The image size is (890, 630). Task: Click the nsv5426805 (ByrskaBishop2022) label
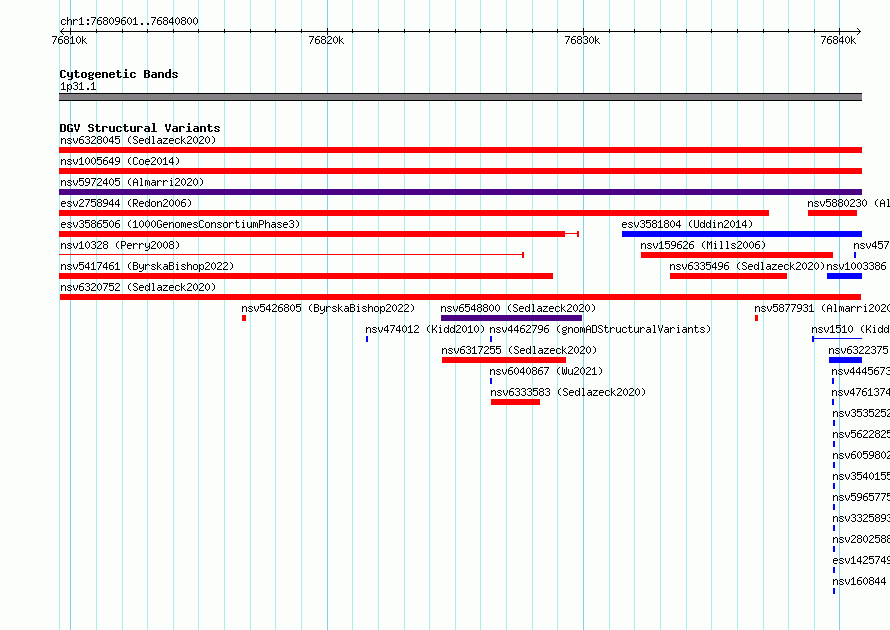point(328,308)
